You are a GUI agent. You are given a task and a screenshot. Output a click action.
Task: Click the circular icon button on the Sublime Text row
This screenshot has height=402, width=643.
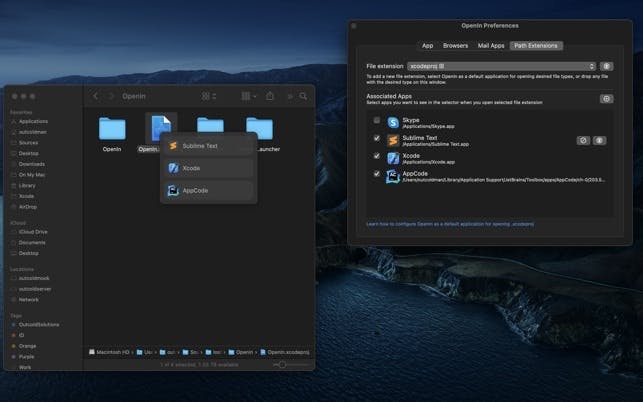[x=583, y=141]
